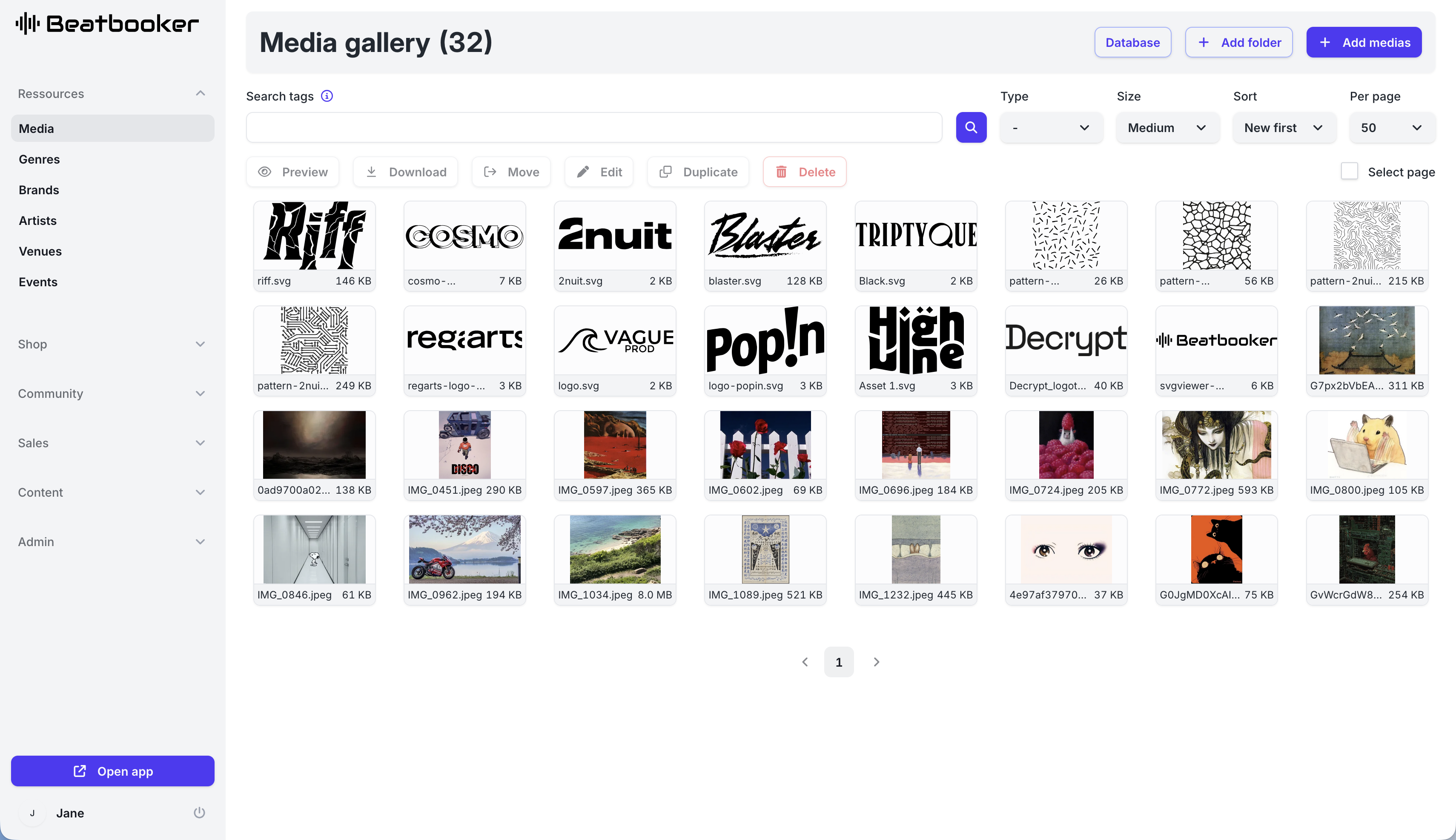This screenshot has width=1456, height=840.
Task: Tick the Select page checkbox
Action: (x=1349, y=171)
